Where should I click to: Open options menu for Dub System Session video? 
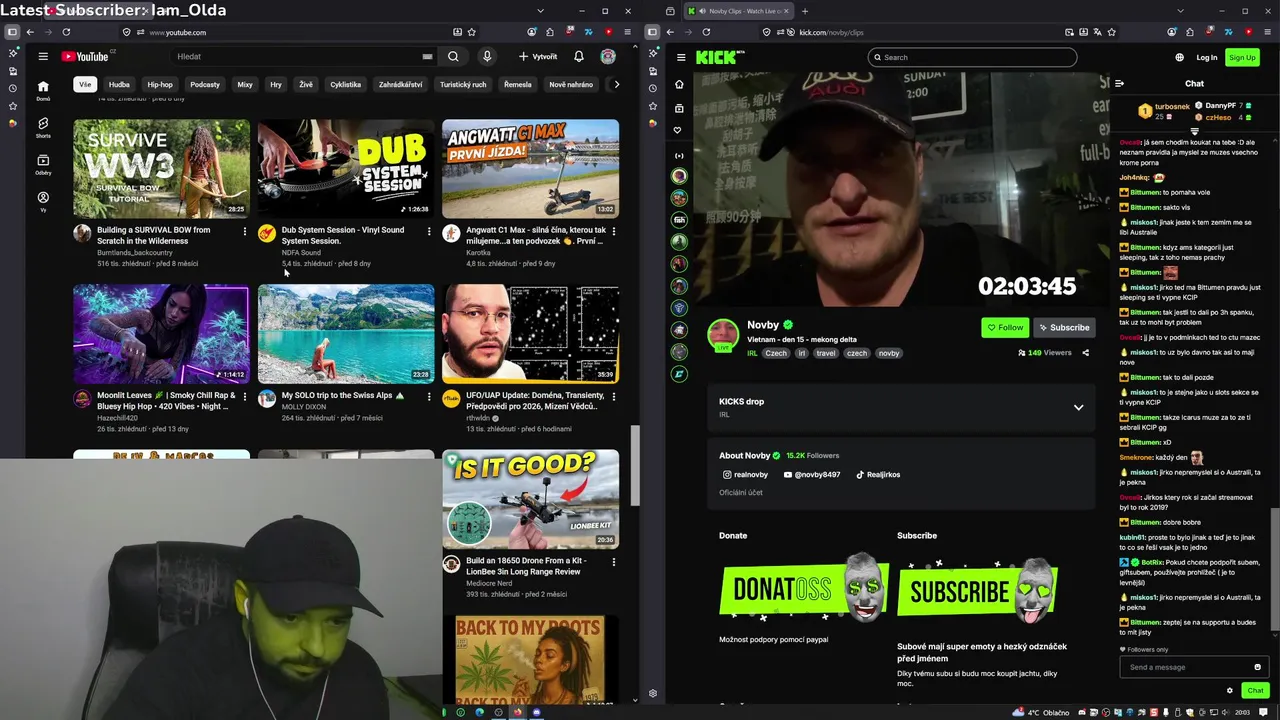429,231
